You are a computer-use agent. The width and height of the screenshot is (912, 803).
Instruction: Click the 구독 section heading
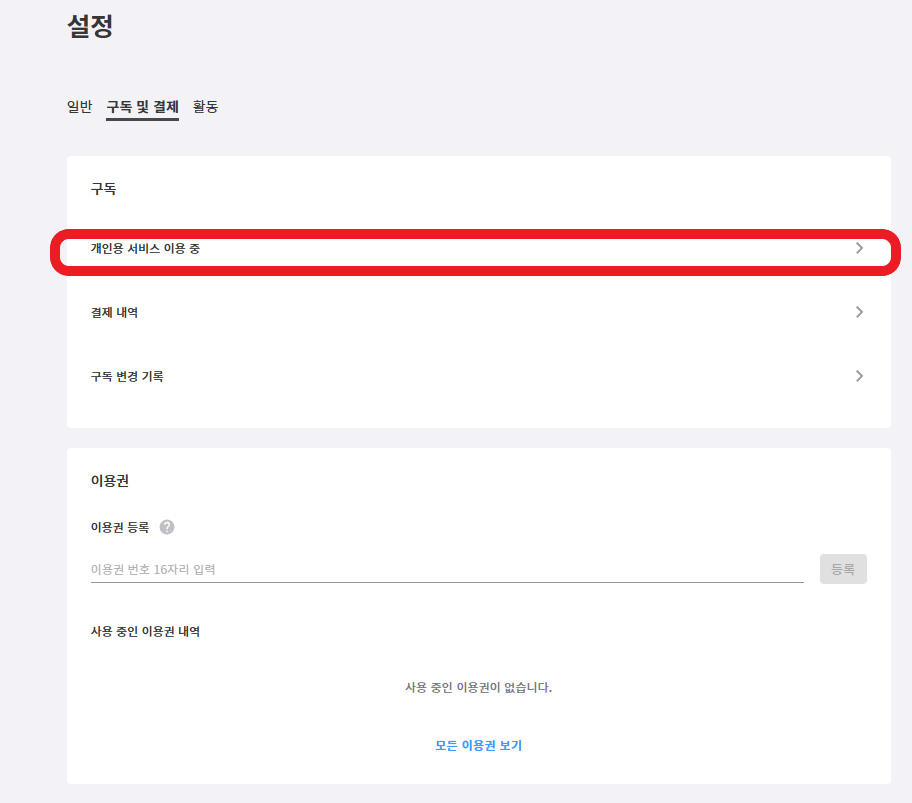click(x=104, y=188)
